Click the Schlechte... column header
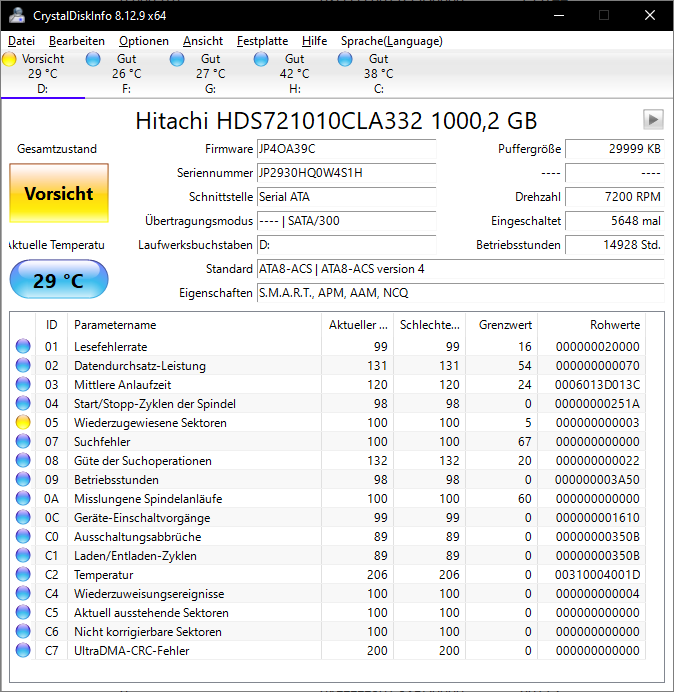 pos(429,325)
